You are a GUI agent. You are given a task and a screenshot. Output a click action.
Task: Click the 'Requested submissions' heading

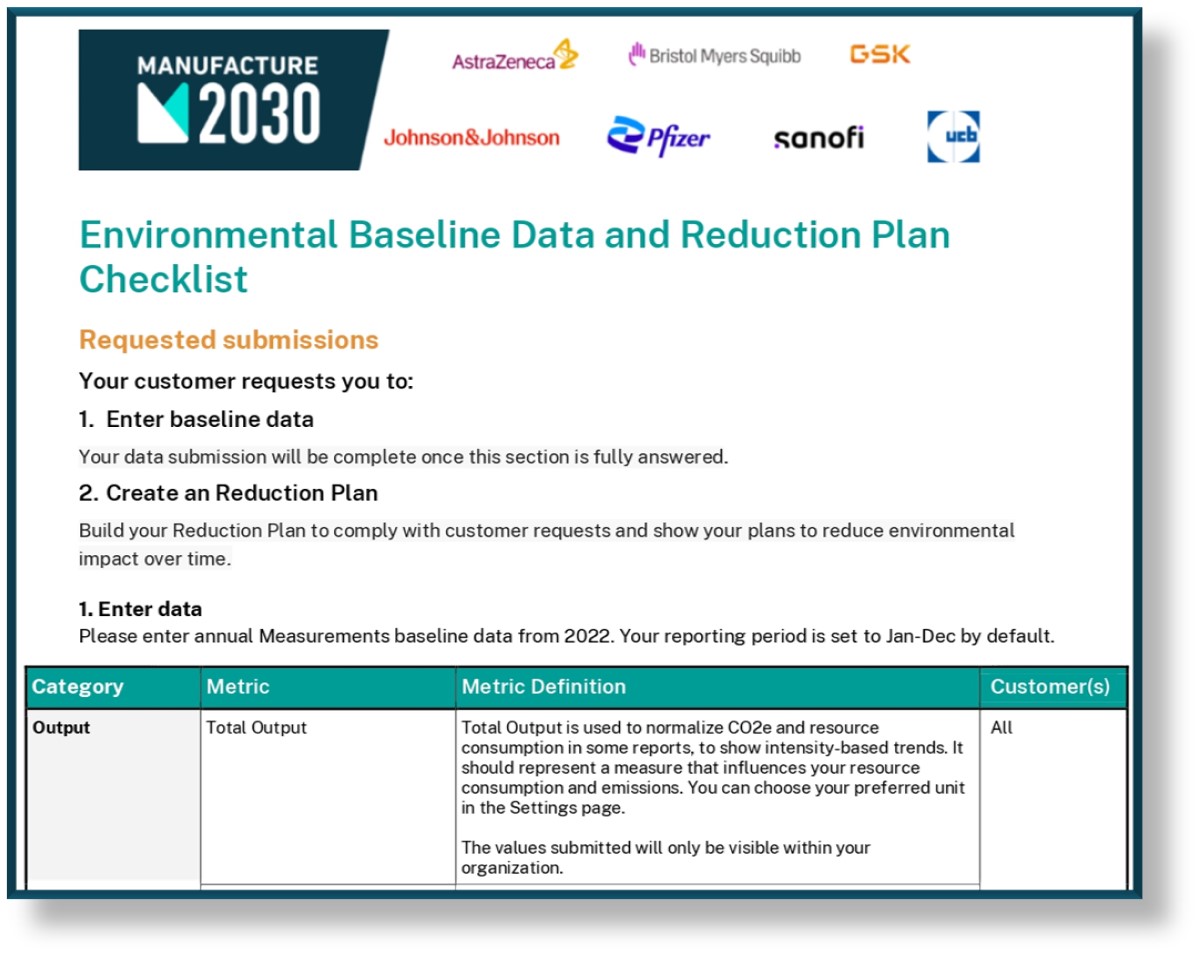[228, 340]
